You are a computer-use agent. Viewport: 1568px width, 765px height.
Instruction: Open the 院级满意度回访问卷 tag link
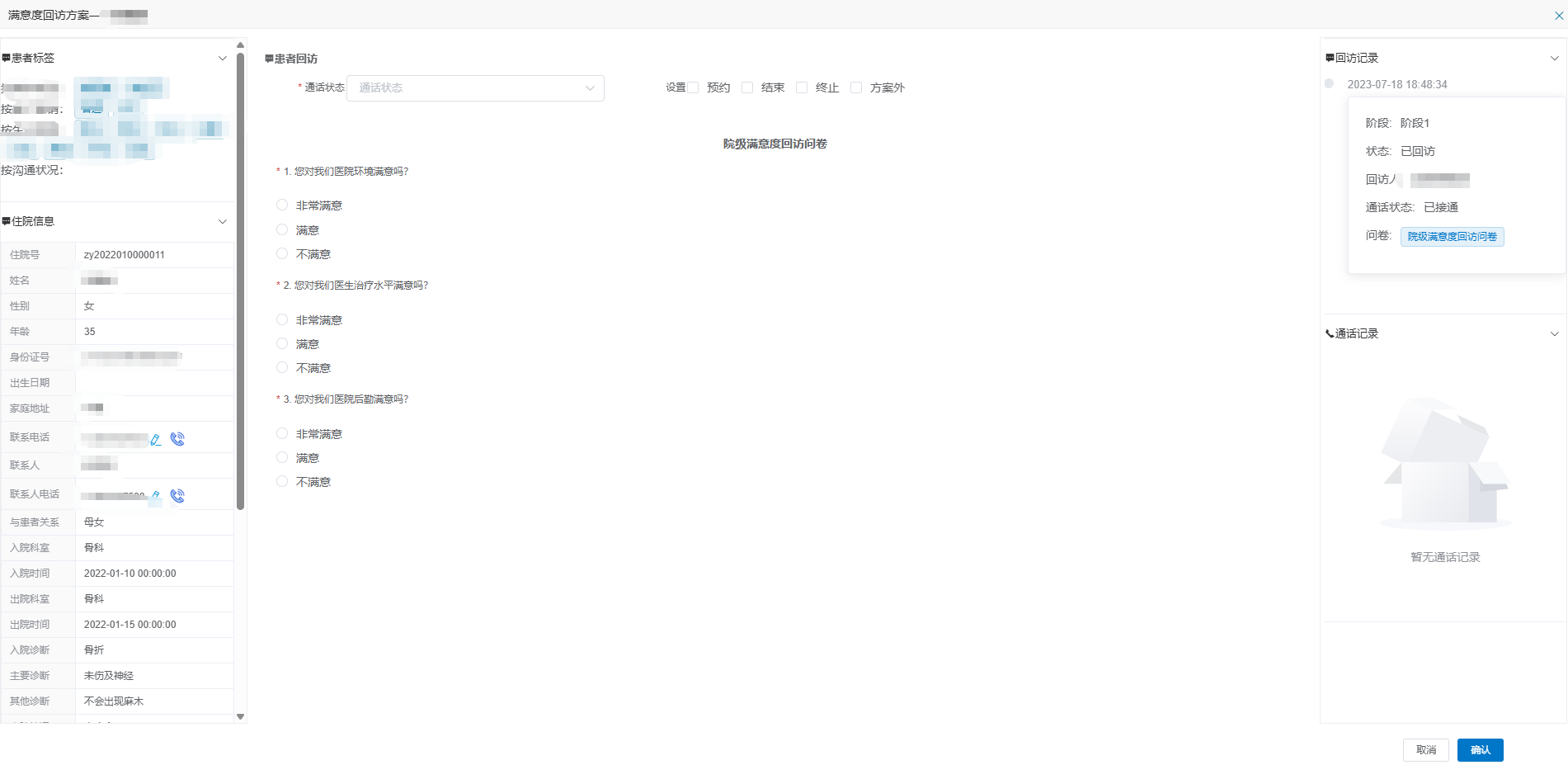click(x=1452, y=237)
